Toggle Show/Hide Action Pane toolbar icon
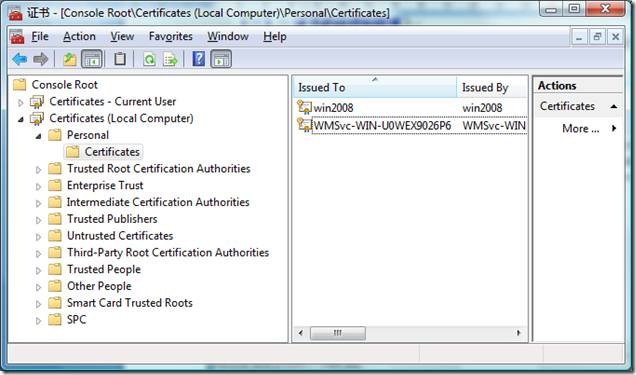Viewport: 636px width, 375px height. tap(221, 60)
